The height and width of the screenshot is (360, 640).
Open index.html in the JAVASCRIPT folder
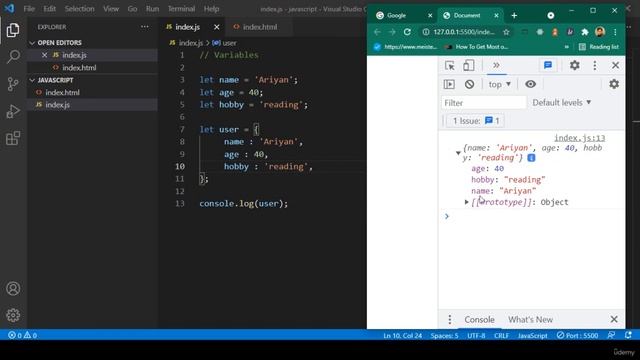click(62, 93)
